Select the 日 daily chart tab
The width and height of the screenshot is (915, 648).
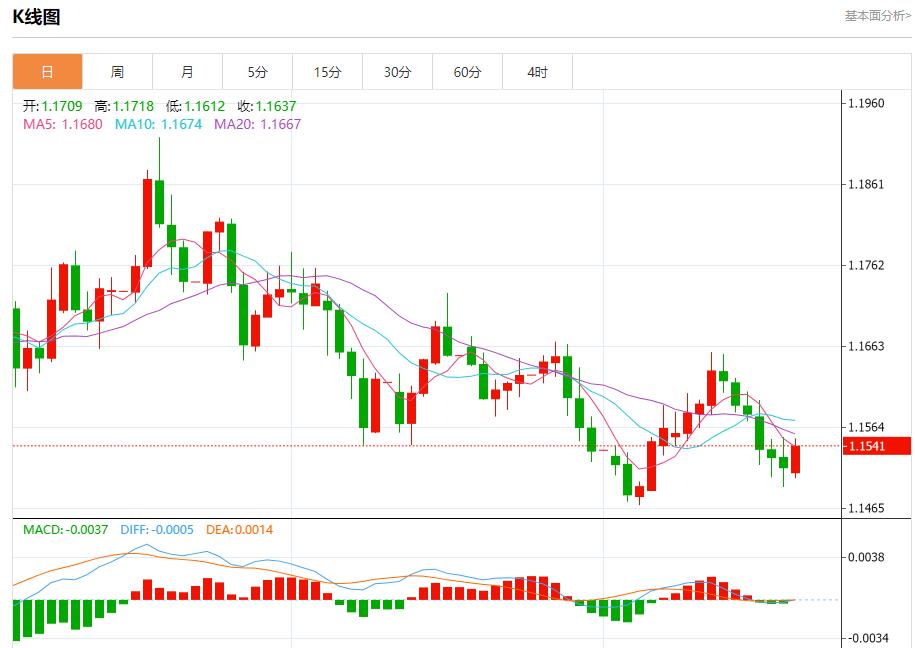47,72
